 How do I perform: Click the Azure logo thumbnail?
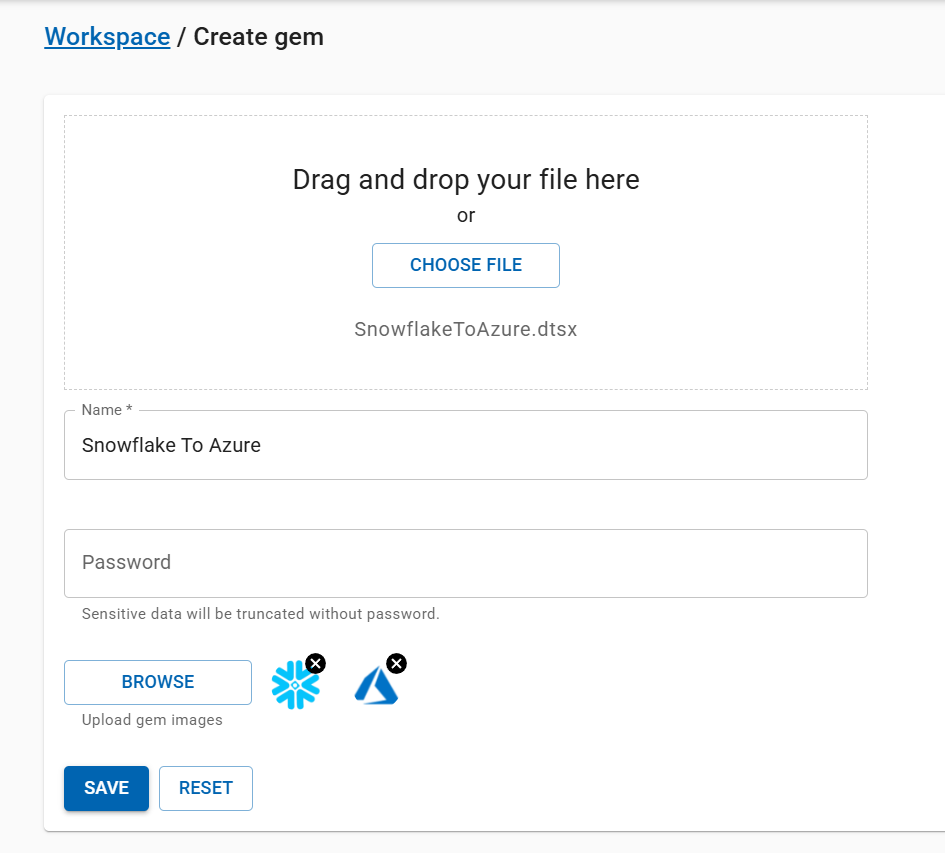coord(376,687)
